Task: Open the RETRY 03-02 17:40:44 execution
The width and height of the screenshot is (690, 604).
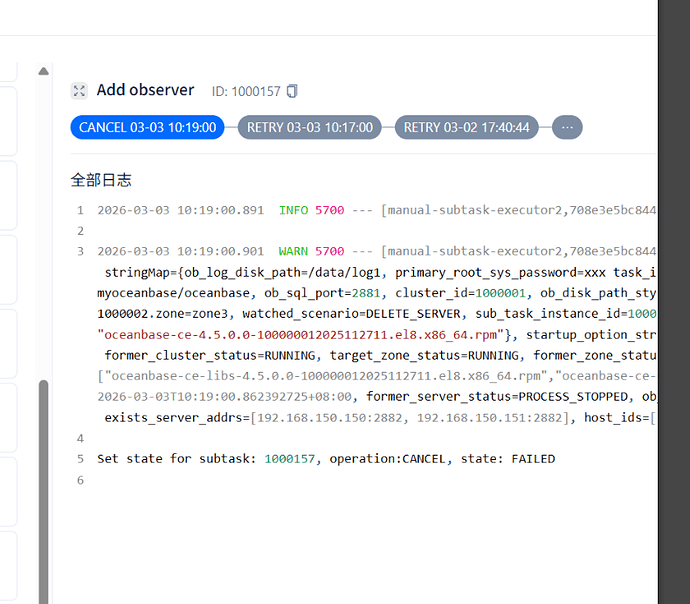Action: 467,128
